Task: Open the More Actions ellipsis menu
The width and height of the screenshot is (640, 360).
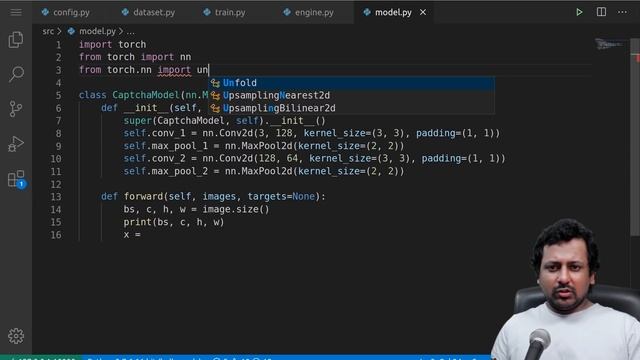Action: click(x=622, y=12)
